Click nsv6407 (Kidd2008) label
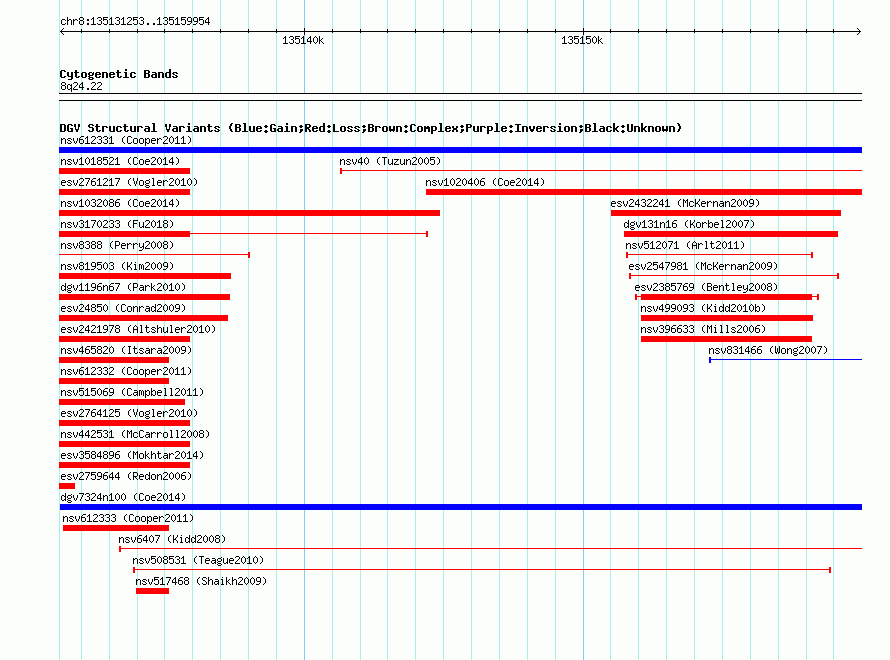Image resolution: width=890 pixels, height=660 pixels. [x=172, y=539]
